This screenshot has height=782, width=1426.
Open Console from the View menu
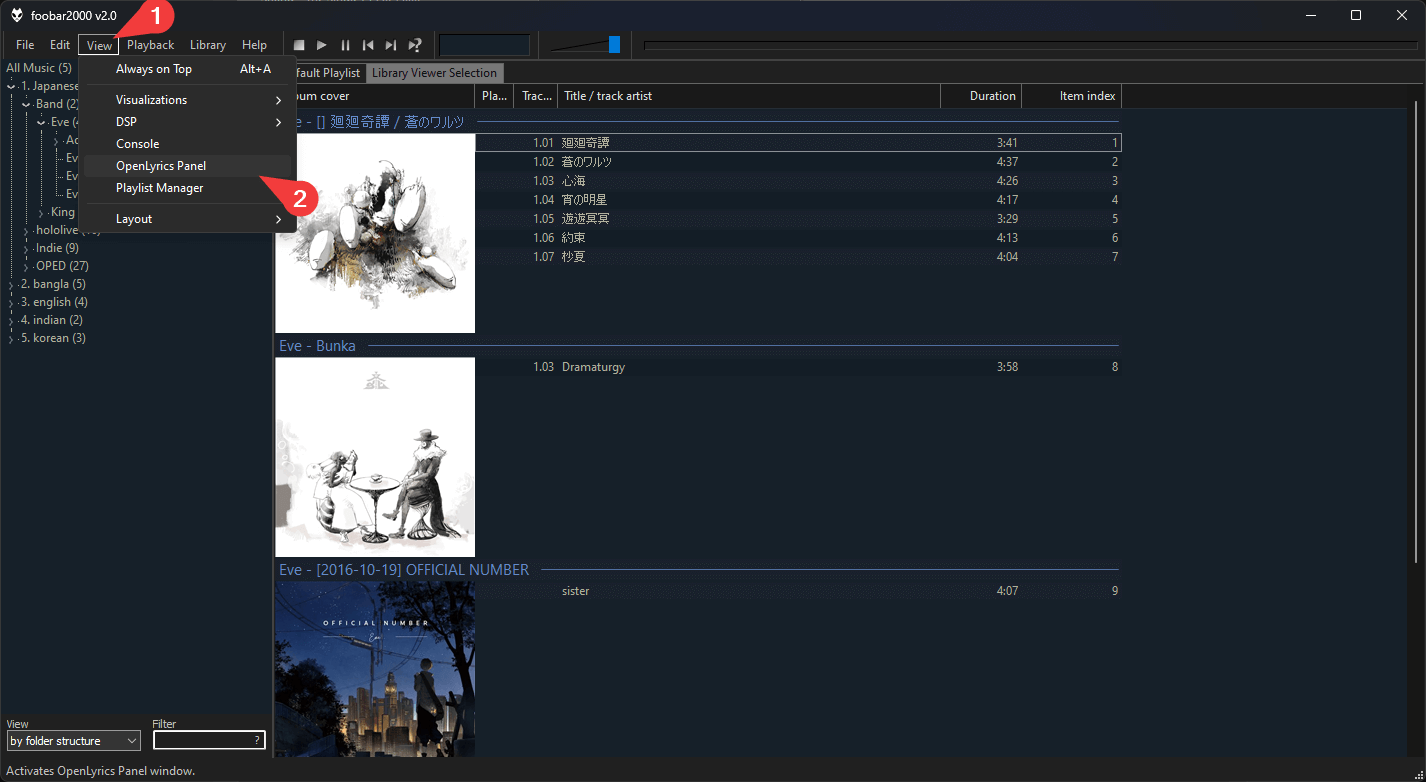[x=137, y=144]
